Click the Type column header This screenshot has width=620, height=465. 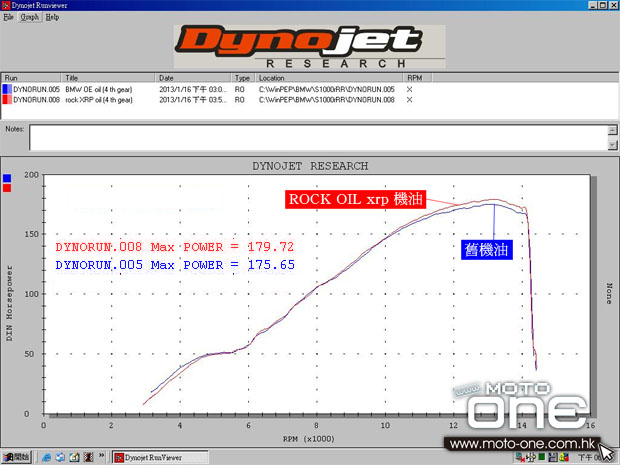tap(243, 78)
